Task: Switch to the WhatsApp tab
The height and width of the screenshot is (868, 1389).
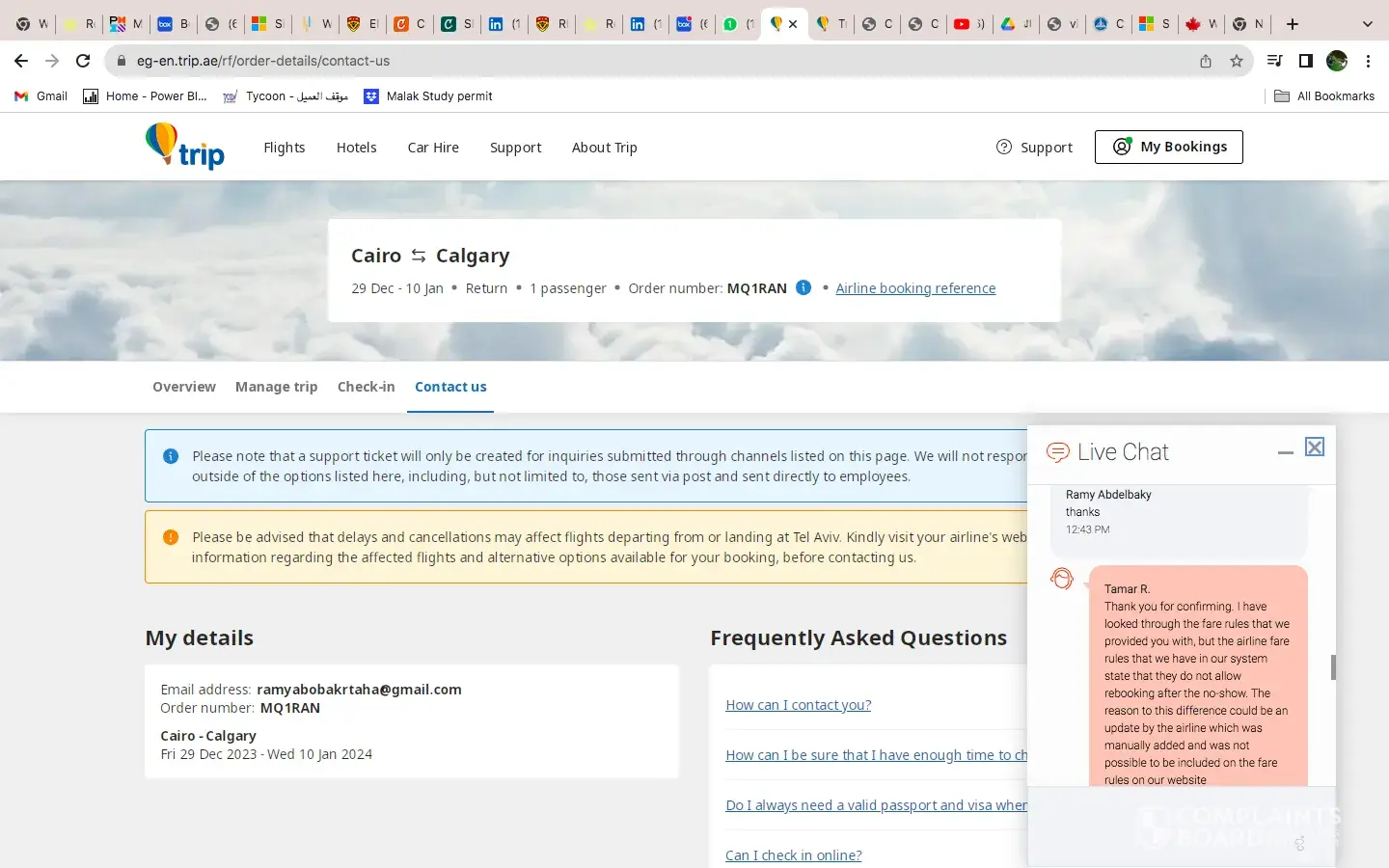Action: click(x=738, y=24)
